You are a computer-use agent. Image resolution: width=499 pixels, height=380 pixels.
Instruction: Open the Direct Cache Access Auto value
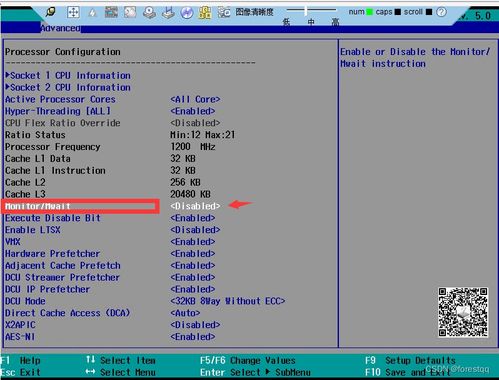[x=185, y=313]
